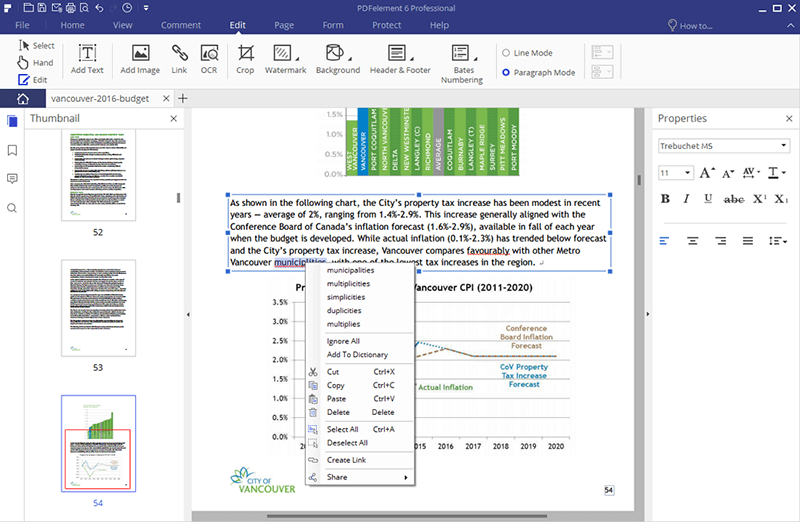Open quick access toolbar customize arrow

pyautogui.click(x=146, y=8)
